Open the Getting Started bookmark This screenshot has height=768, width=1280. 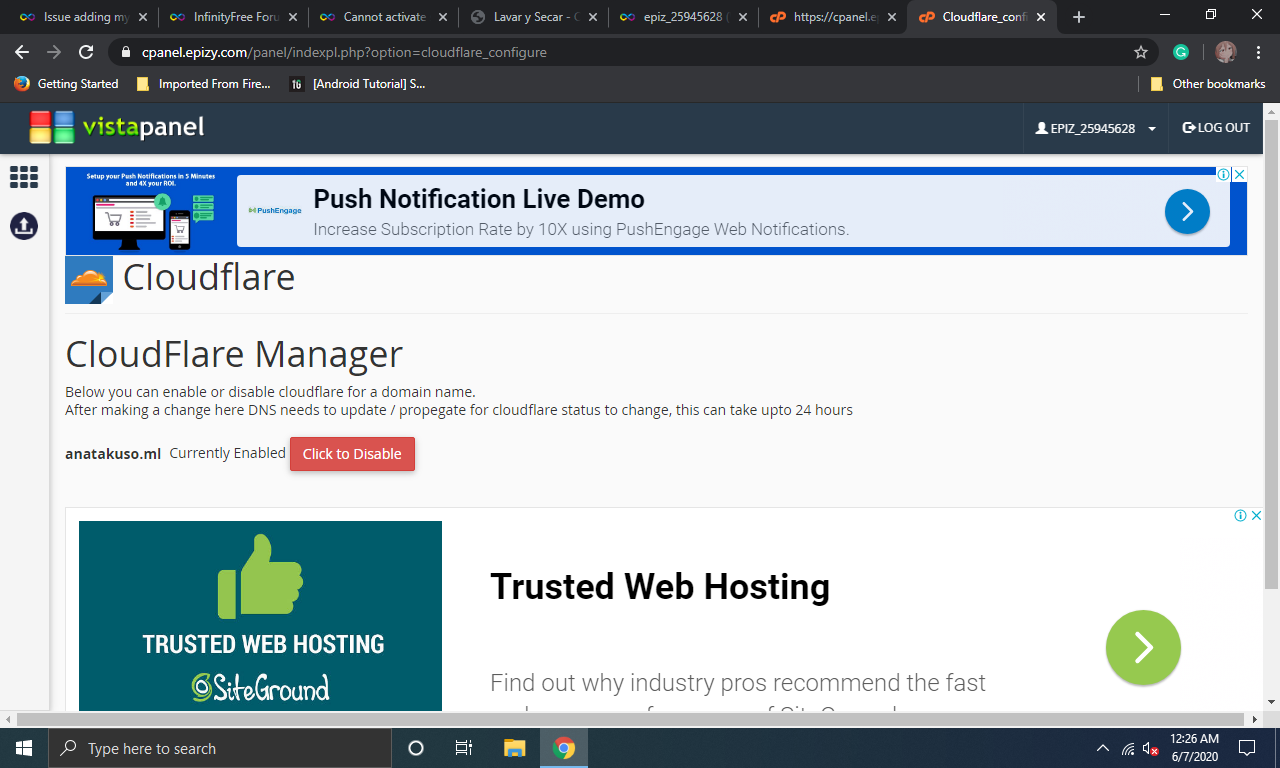point(67,84)
